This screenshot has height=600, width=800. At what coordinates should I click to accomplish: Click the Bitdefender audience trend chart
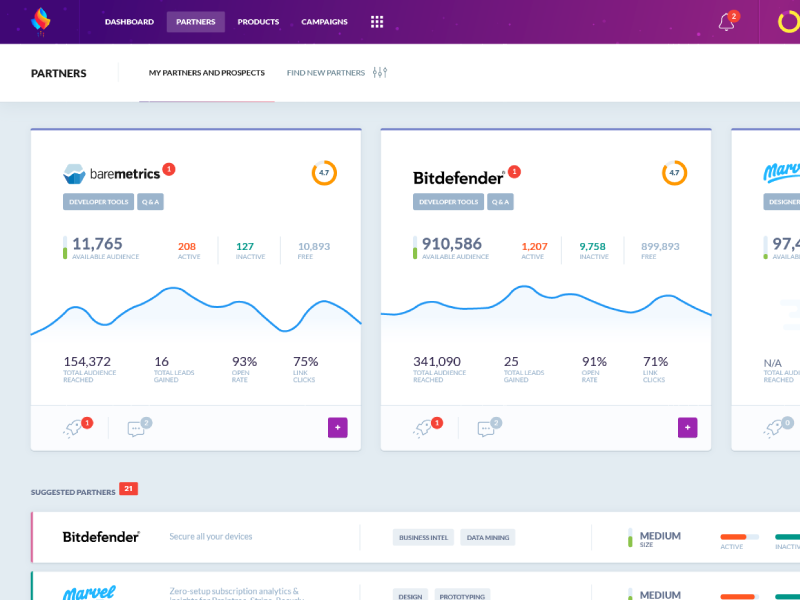(x=546, y=306)
